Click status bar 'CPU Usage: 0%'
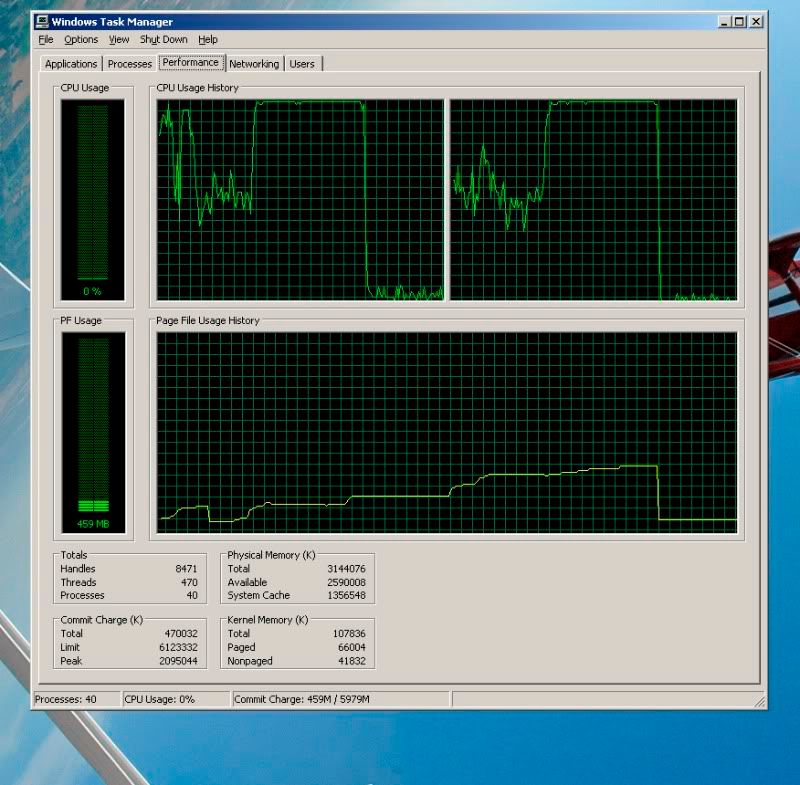Image resolution: width=800 pixels, height=785 pixels. (x=176, y=699)
